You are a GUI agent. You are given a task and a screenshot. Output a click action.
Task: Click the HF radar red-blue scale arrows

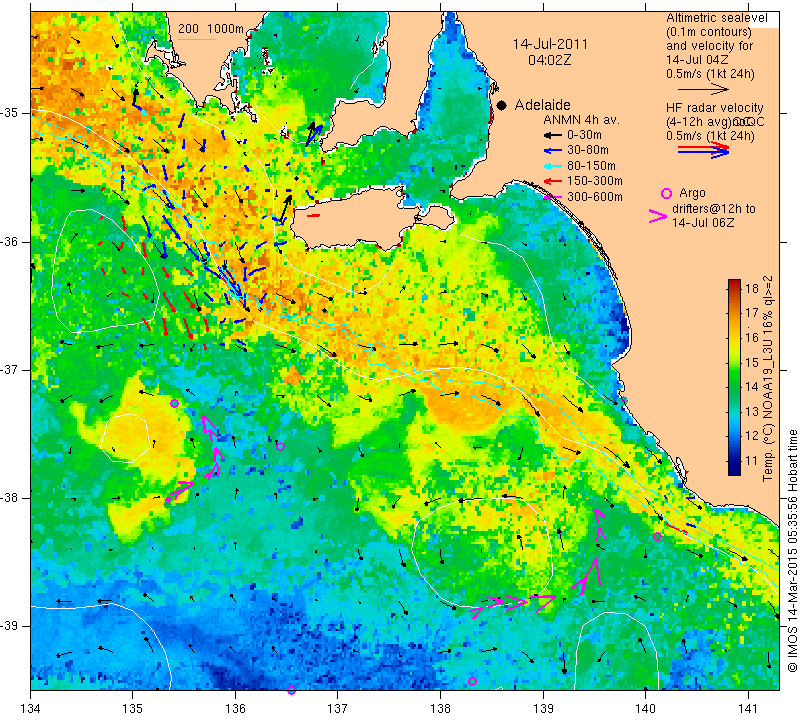[x=703, y=150]
